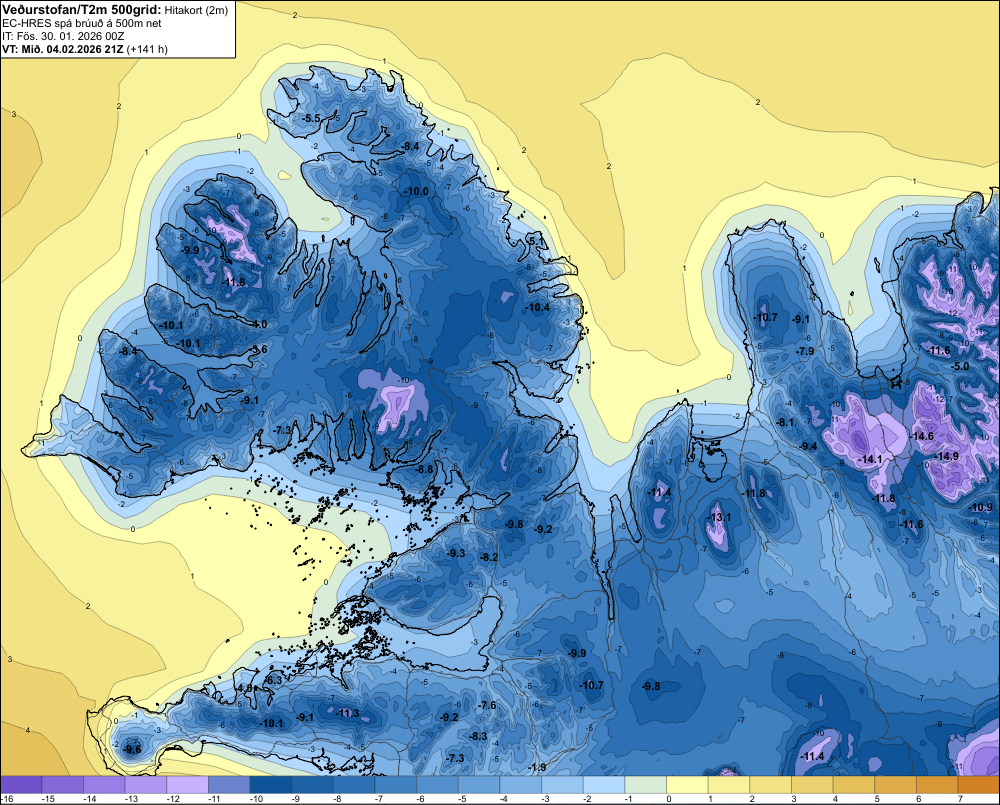This screenshot has height=805, width=1000.
Task: Click the temperature value '-7.6' on the map
Action: click(x=488, y=705)
